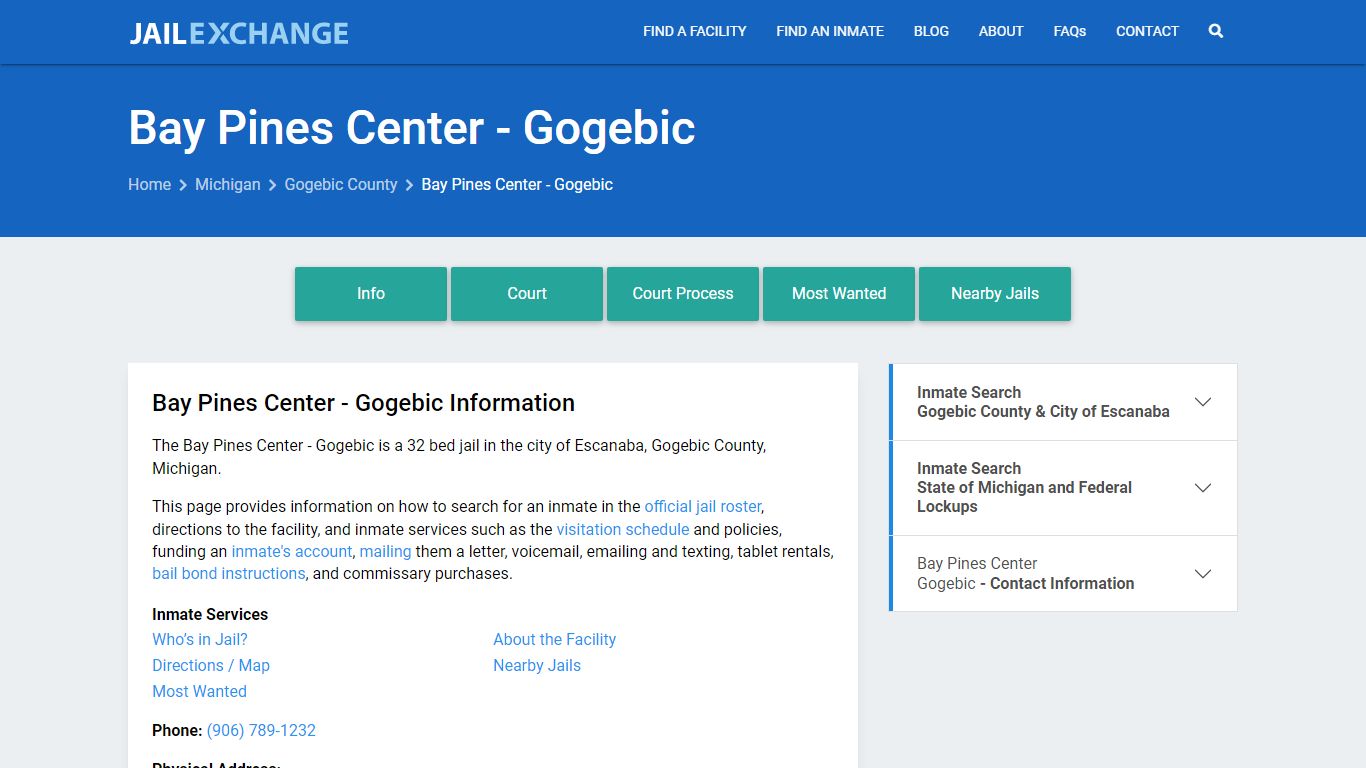The image size is (1366, 768).
Task: Click the page title Bay Pines Center - Gogebic
Action: pyautogui.click(x=412, y=129)
